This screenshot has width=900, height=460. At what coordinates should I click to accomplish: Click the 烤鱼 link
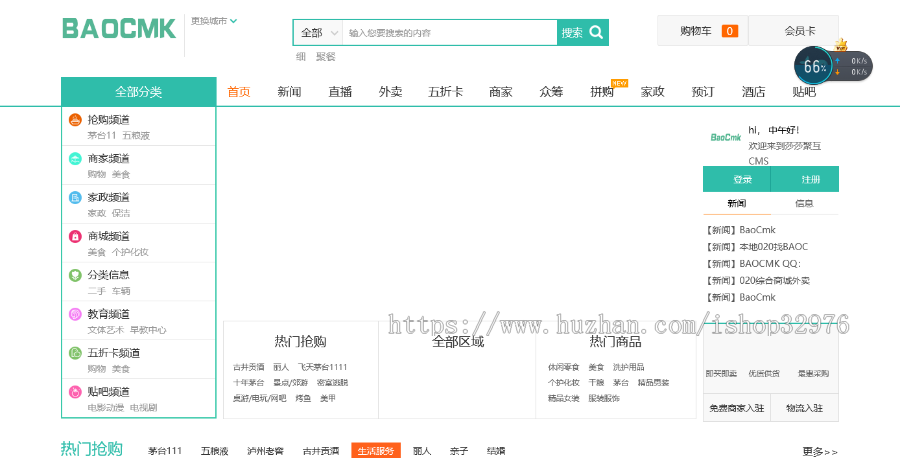tap(303, 398)
